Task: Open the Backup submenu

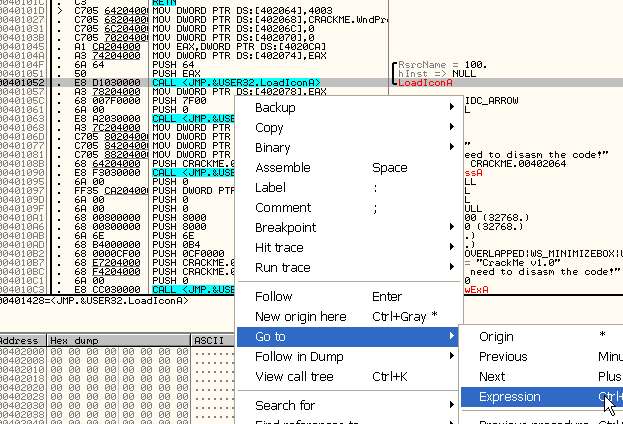Action: 275,107
